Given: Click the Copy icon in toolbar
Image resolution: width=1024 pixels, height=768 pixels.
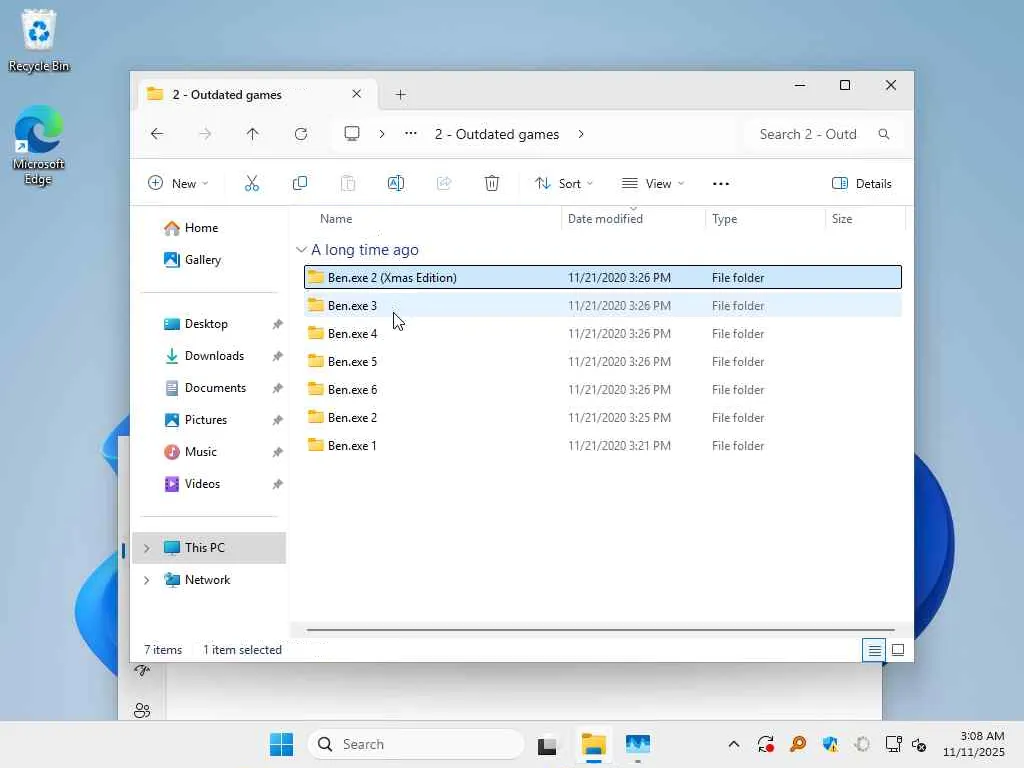Looking at the screenshot, I should 300,184.
